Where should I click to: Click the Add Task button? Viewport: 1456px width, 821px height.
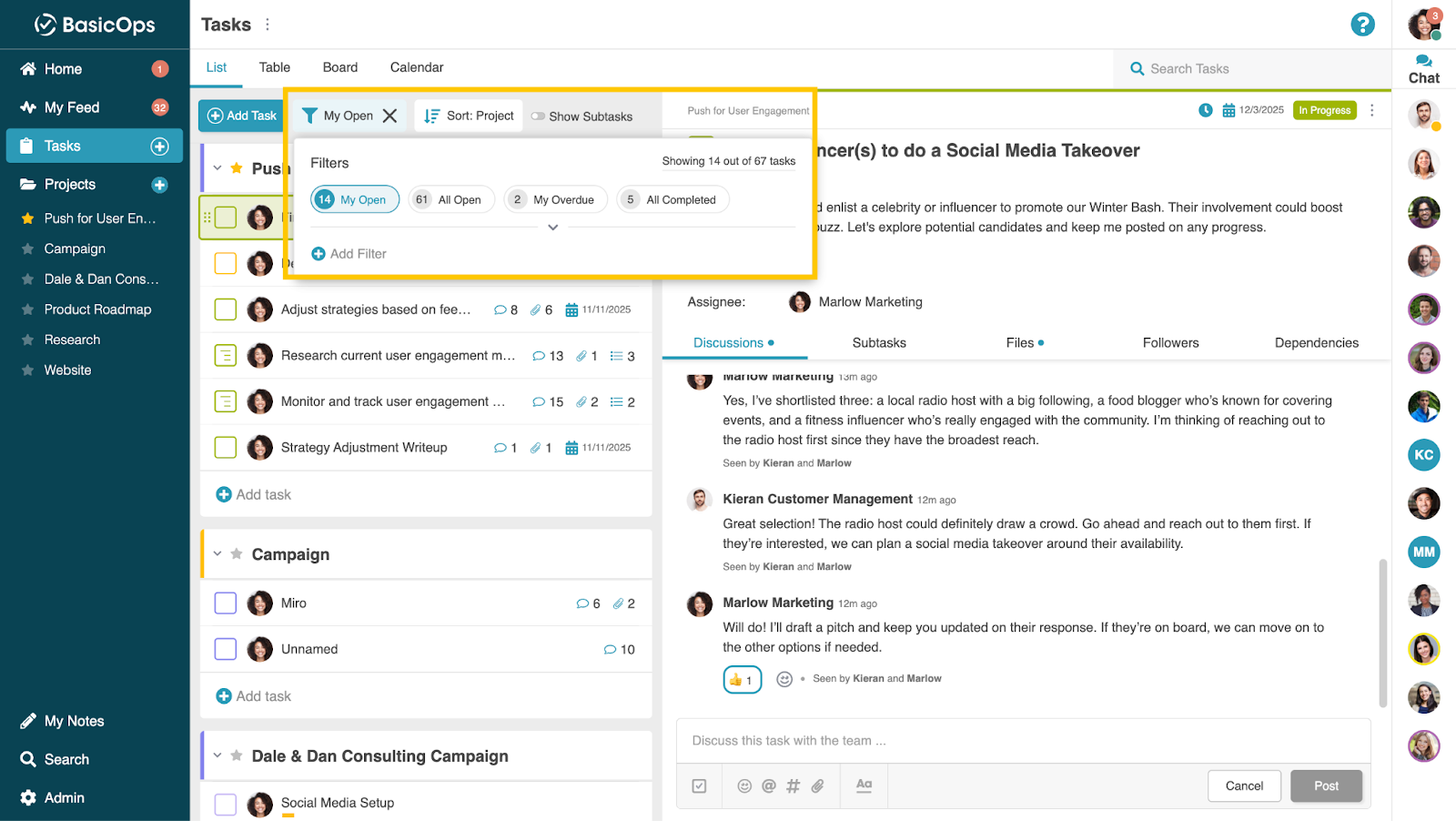point(242,116)
